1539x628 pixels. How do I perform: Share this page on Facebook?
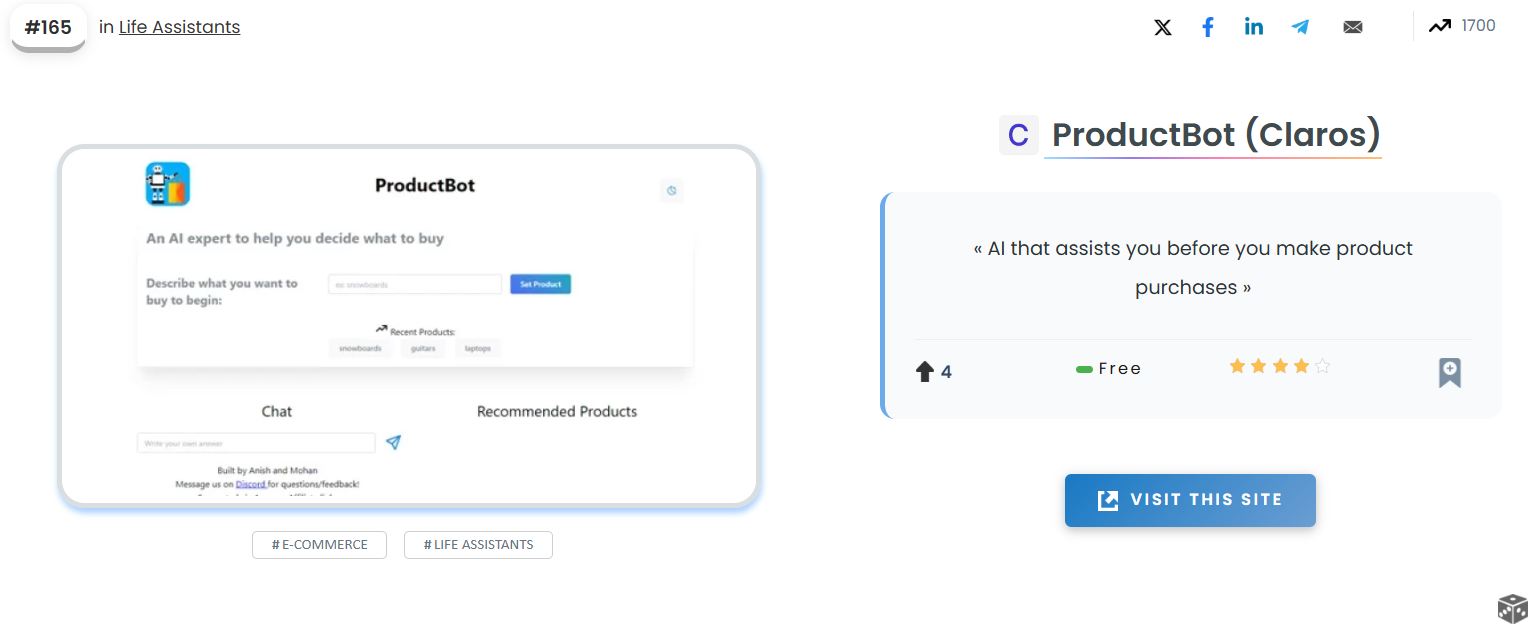(1208, 27)
